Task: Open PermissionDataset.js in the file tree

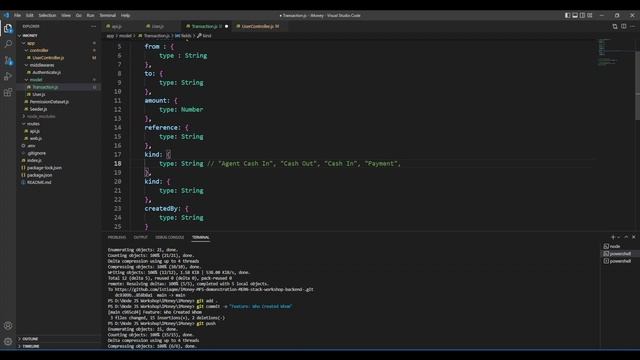Action: [x=49, y=102]
